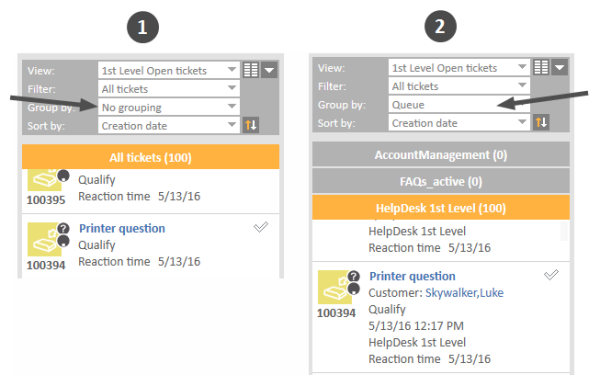Click the list layout icon in panel 1
Screen dimensions: 600x386
point(251,70)
